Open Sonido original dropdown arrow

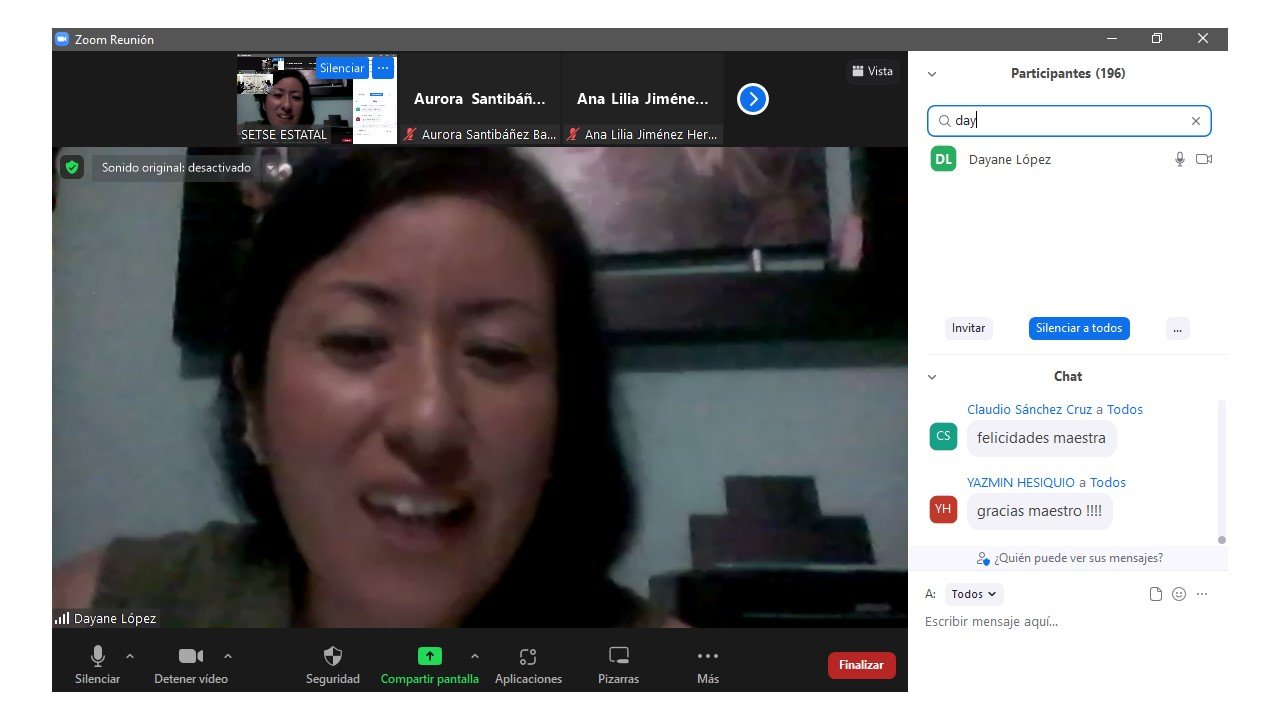(269, 168)
